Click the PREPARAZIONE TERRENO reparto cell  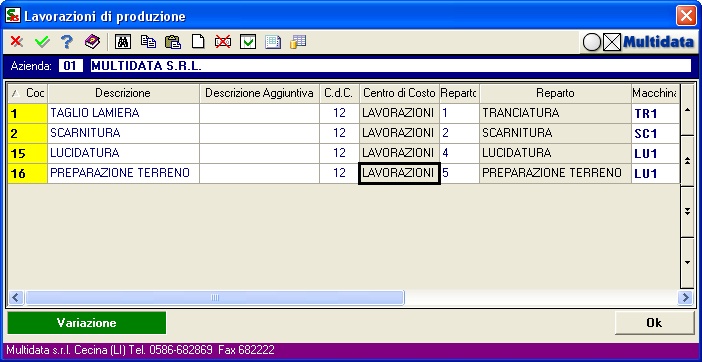(555, 173)
